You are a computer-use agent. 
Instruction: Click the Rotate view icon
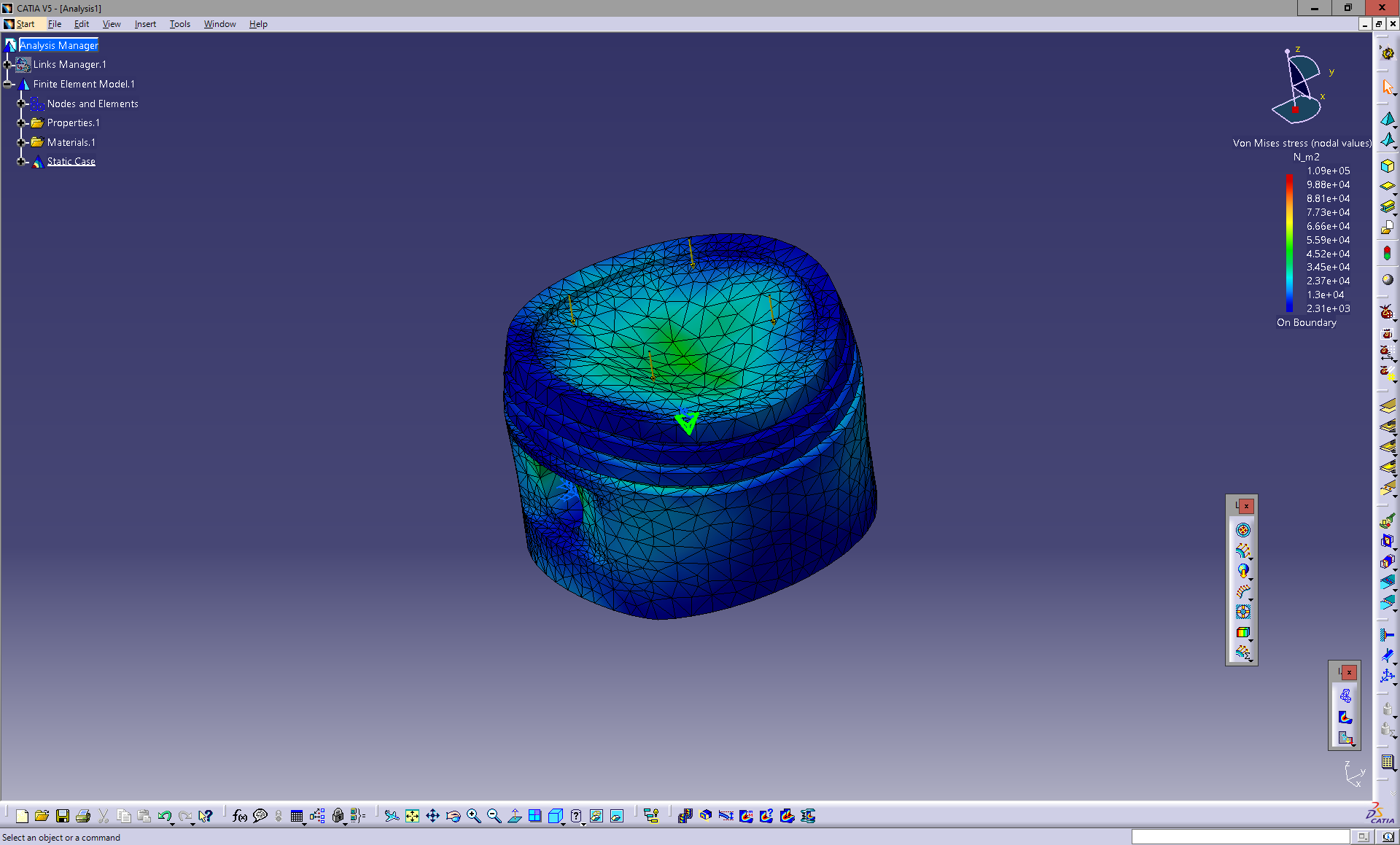click(454, 816)
